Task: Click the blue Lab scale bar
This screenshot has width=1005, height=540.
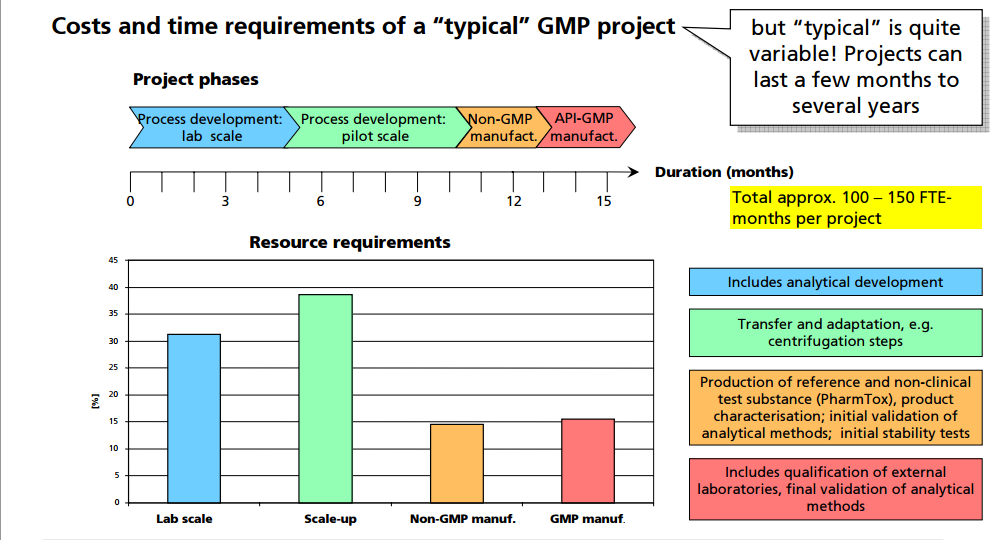Action: (x=194, y=418)
